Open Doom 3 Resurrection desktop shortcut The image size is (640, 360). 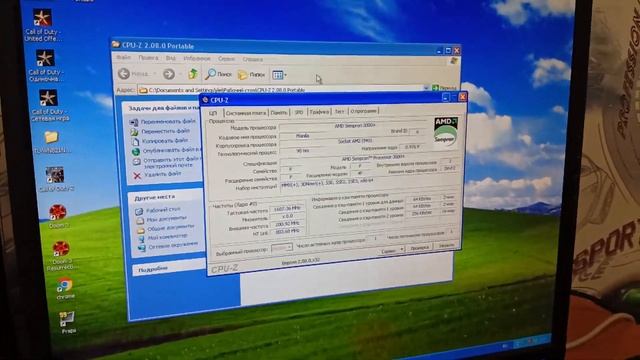(61, 255)
